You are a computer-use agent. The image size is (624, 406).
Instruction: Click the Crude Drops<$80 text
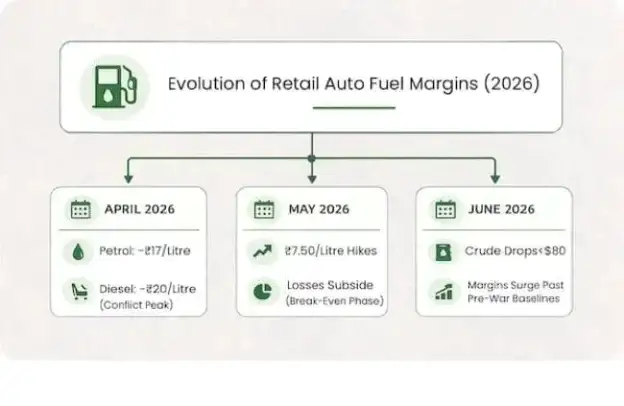tap(515, 251)
